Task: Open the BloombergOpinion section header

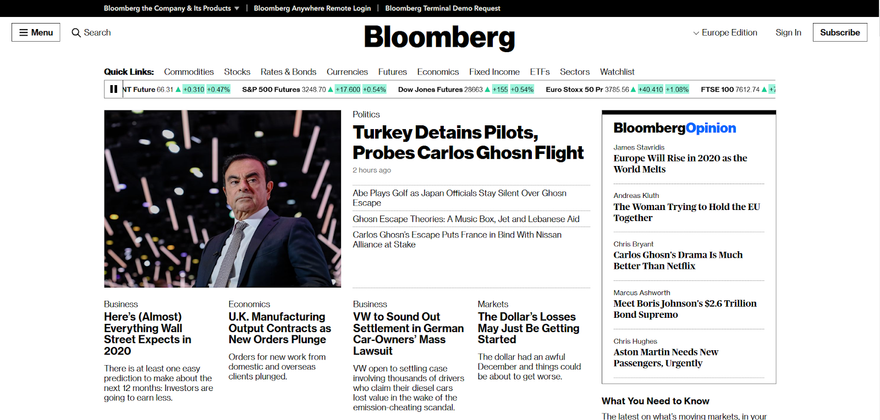Action: pyautogui.click(x=675, y=128)
